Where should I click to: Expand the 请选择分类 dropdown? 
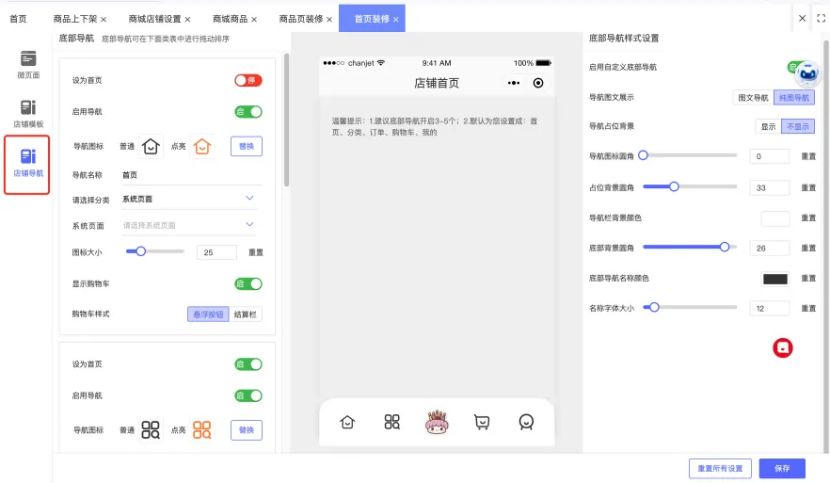click(189, 199)
